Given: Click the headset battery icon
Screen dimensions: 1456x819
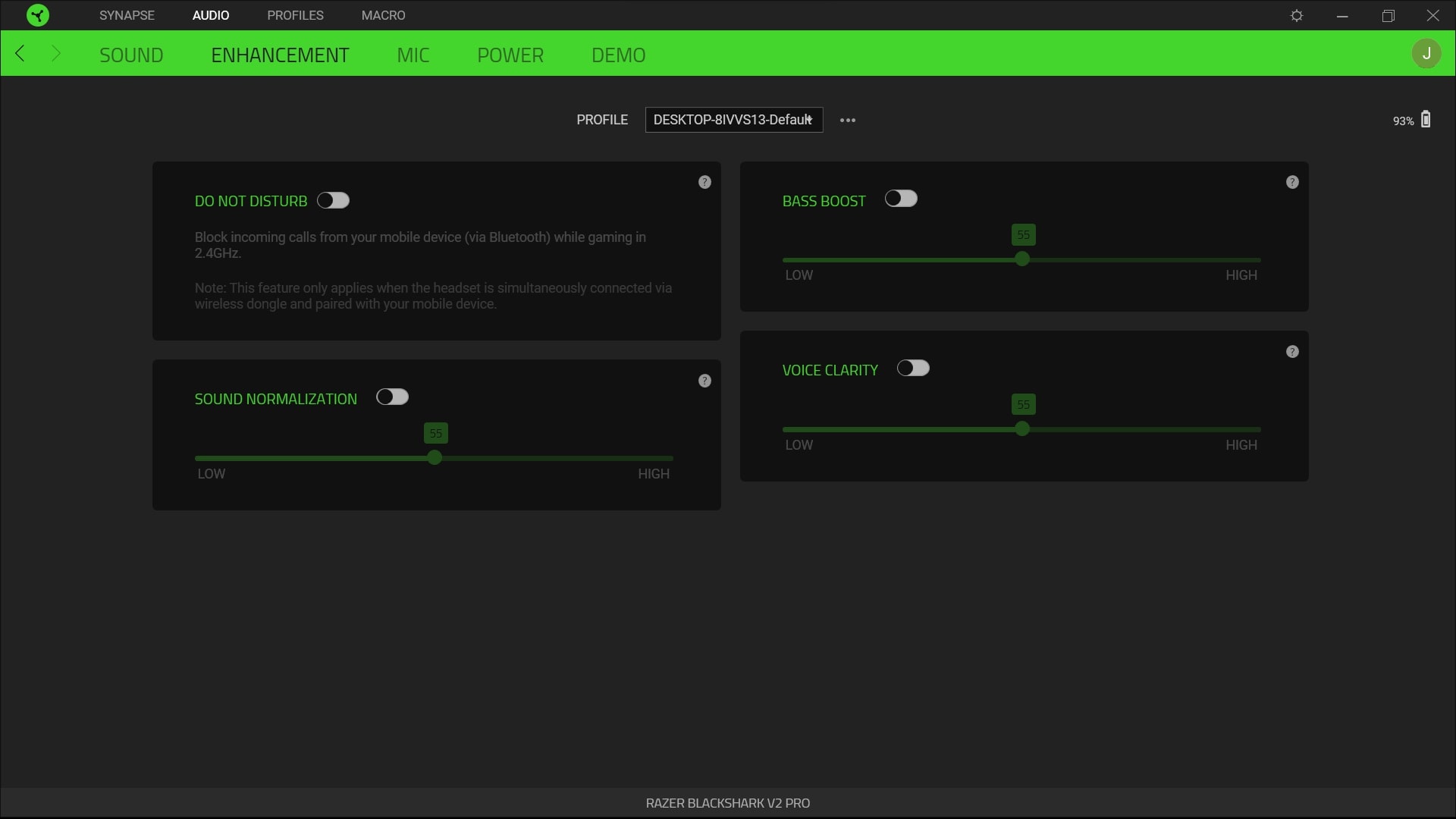Looking at the screenshot, I should tap(1426, 119).
